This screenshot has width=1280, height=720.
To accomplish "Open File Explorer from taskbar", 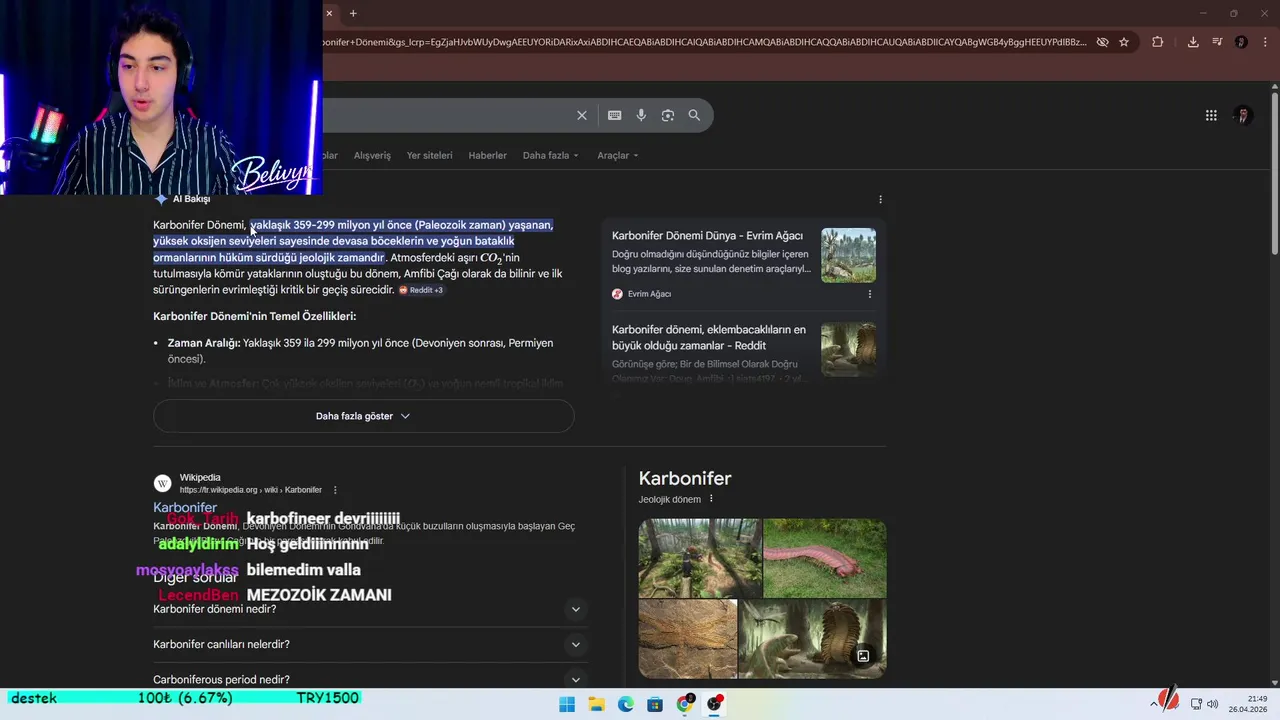I will pos(596,704).
